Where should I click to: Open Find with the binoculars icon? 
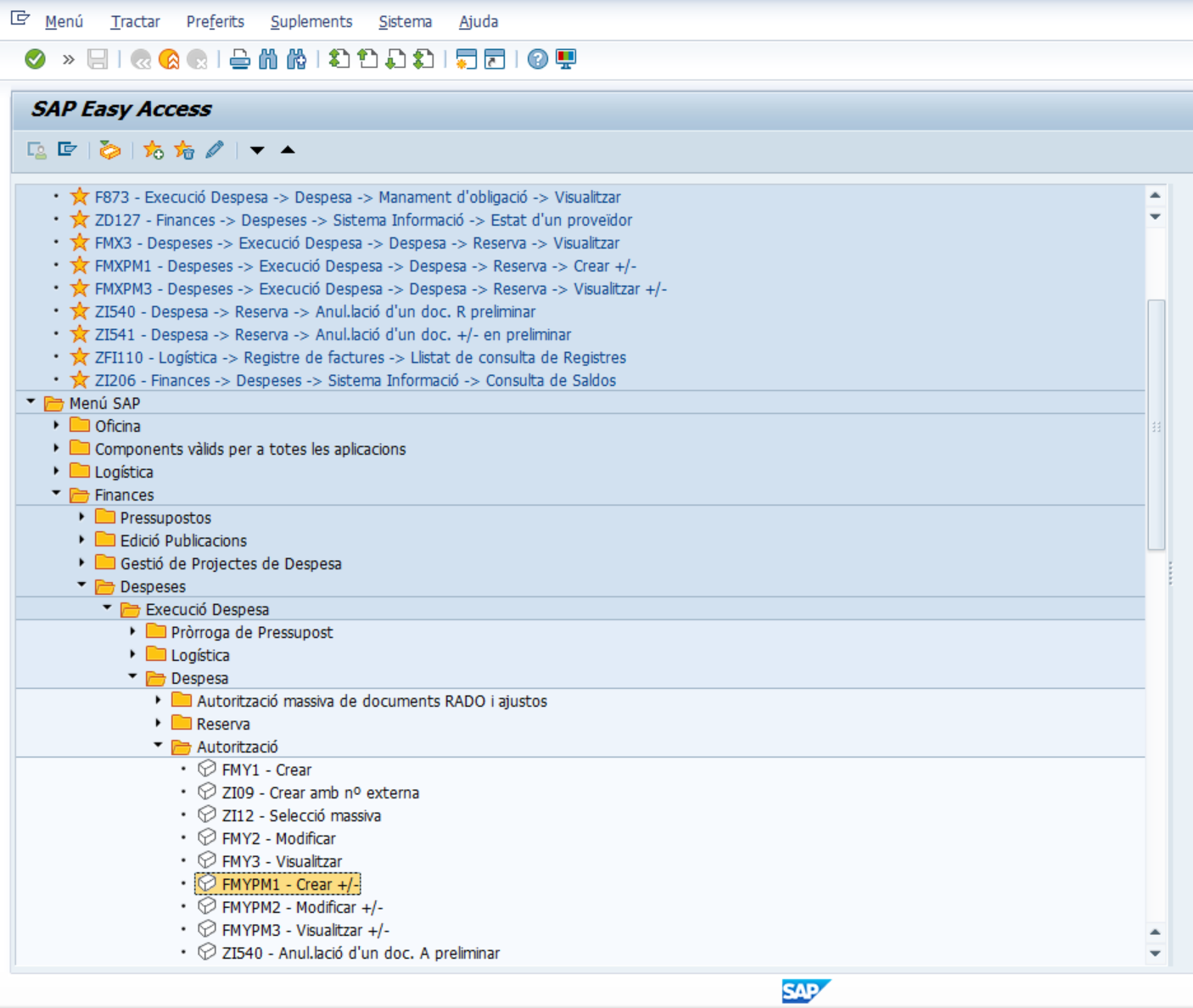click(x=268, y=59)
